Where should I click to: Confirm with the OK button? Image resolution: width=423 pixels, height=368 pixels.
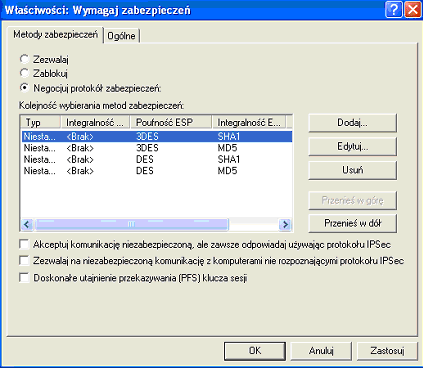[x=255, y=351]
